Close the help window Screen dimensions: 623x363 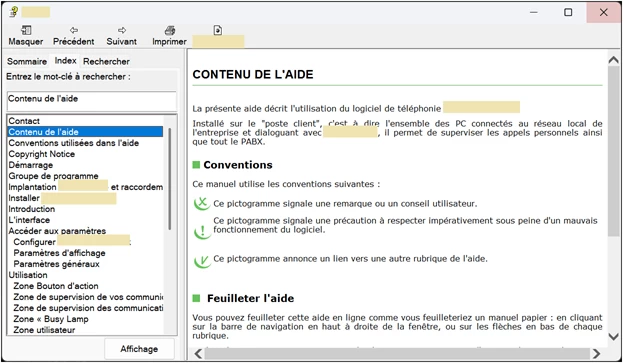(x=604, y=12)
